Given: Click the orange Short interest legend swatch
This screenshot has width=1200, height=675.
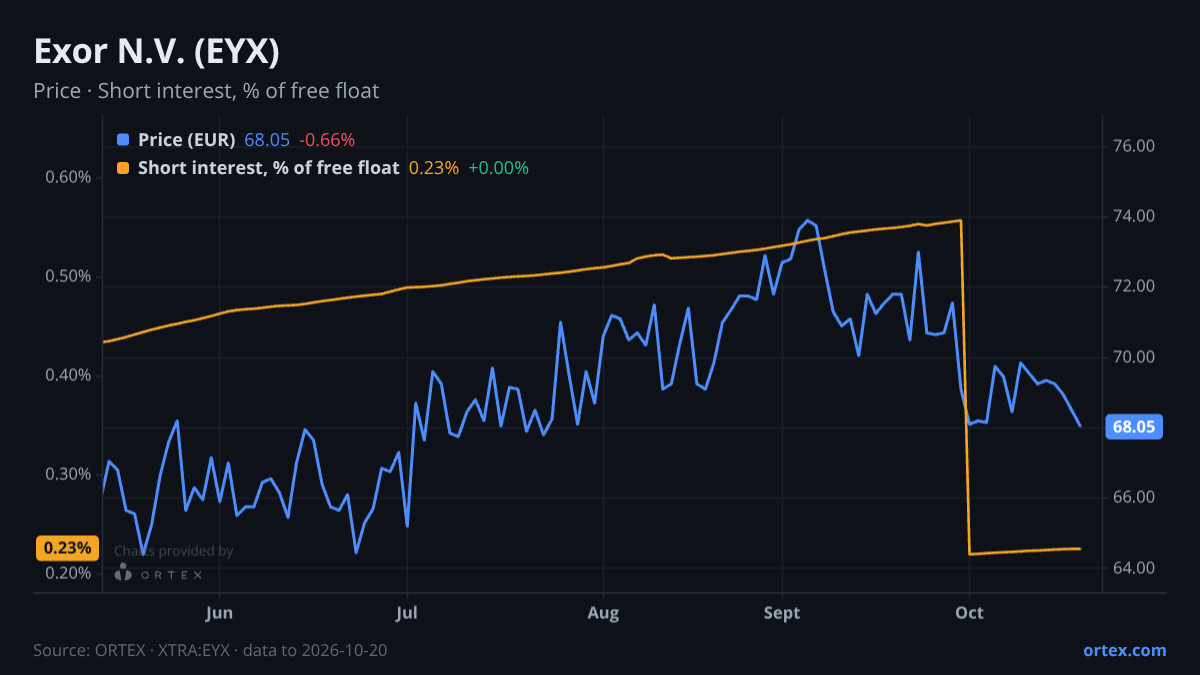Looking at the screenshot, I should pyautogui.click(x=123, y=168).
